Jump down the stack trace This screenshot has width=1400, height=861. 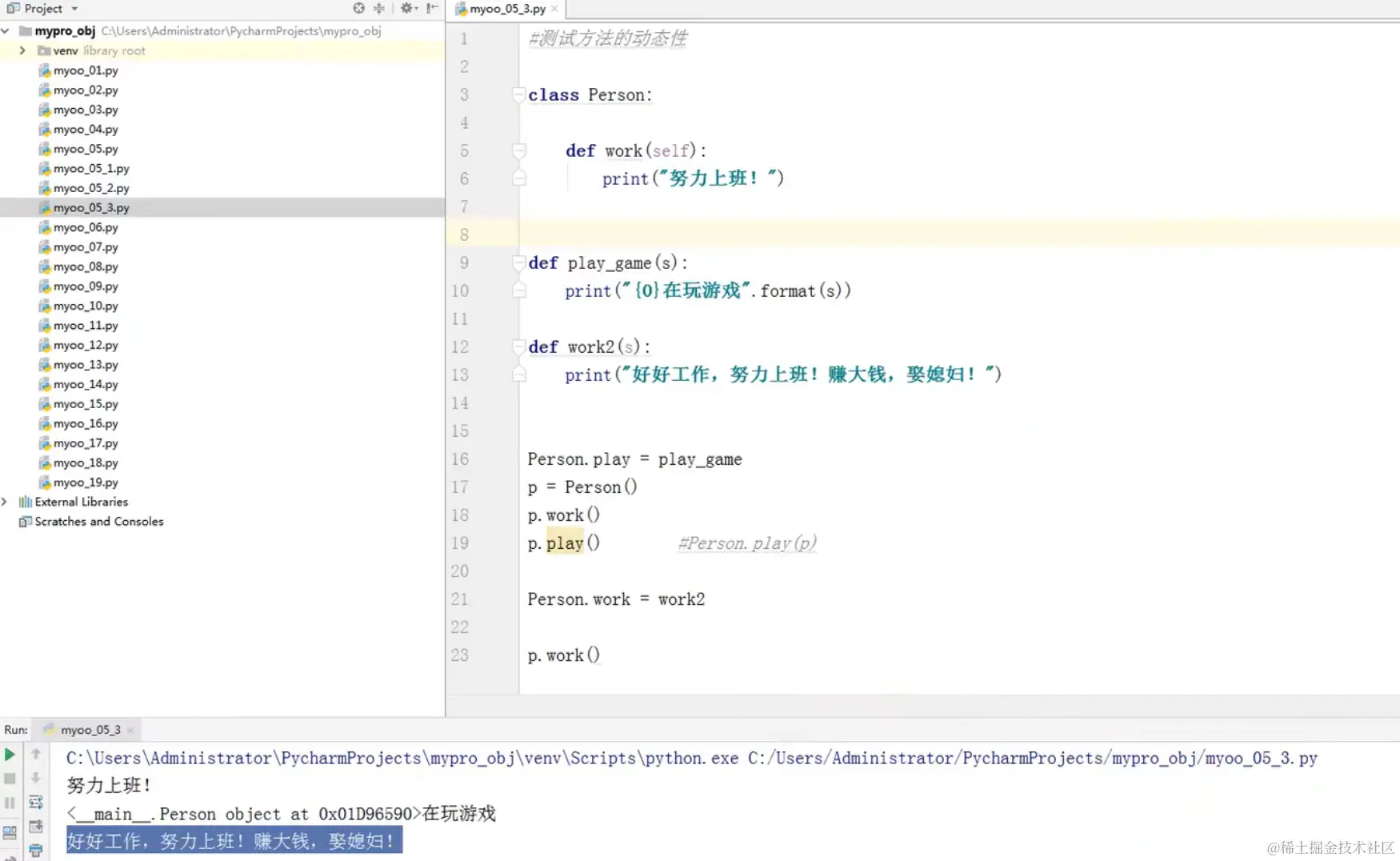36,778
